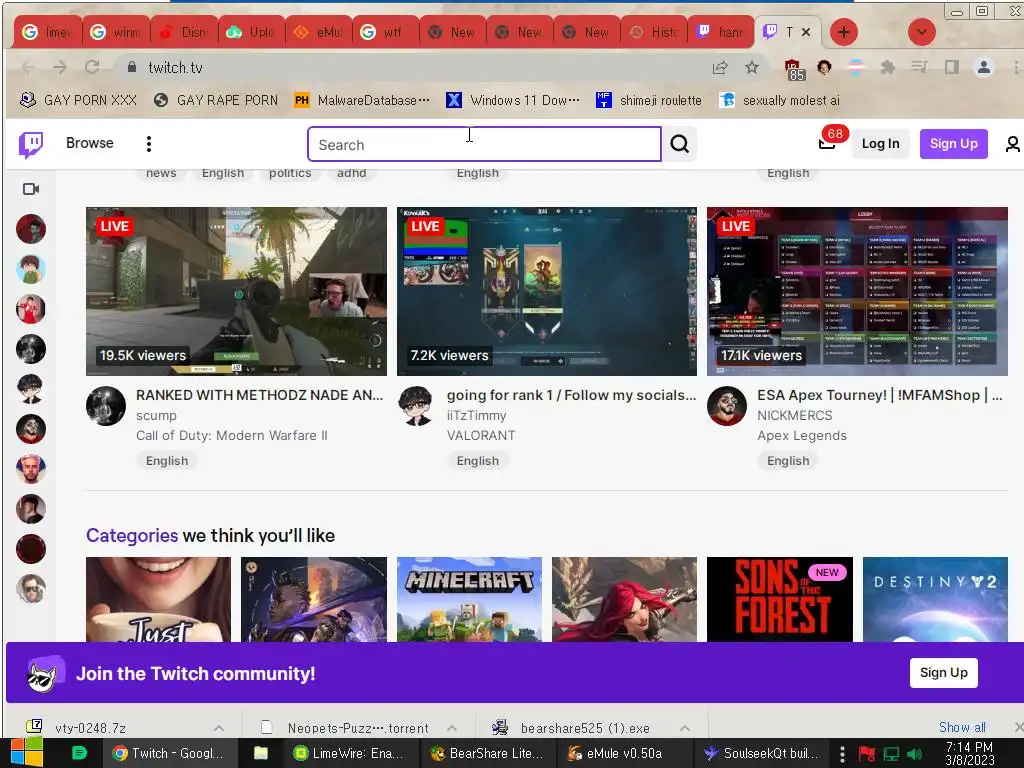The height and width of the screenshot is (768, 1024).
Task: Click the politics tag
Action: (290, 173)
